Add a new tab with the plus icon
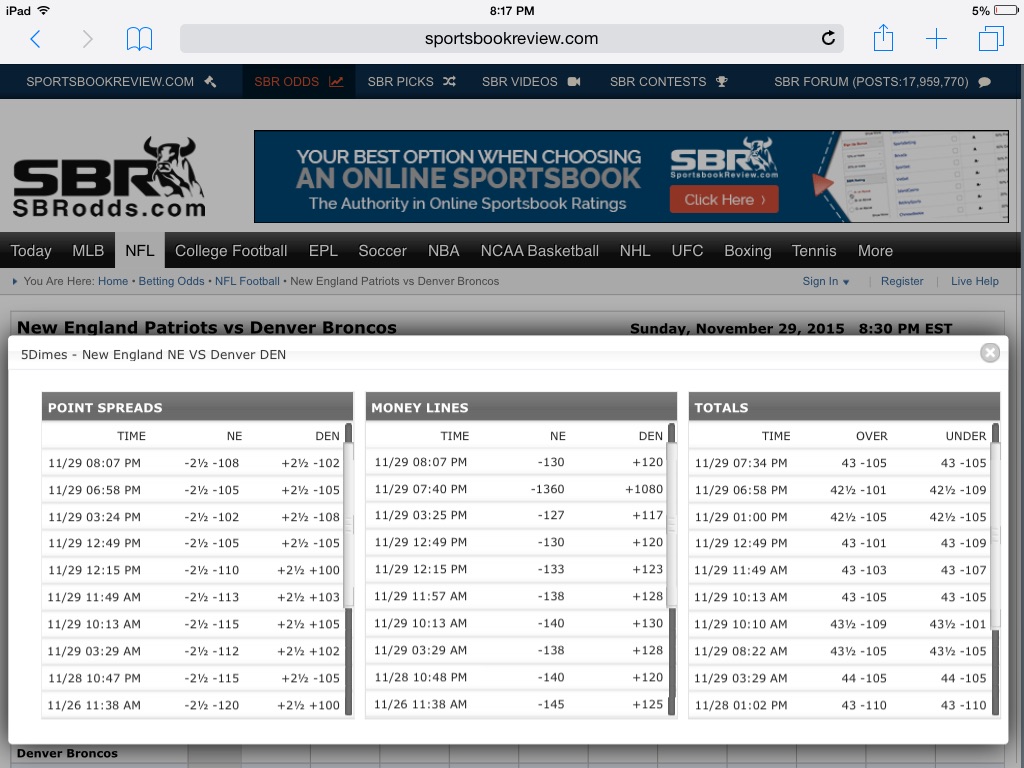This screenshot has width=1024, height=768. point(936,39)
